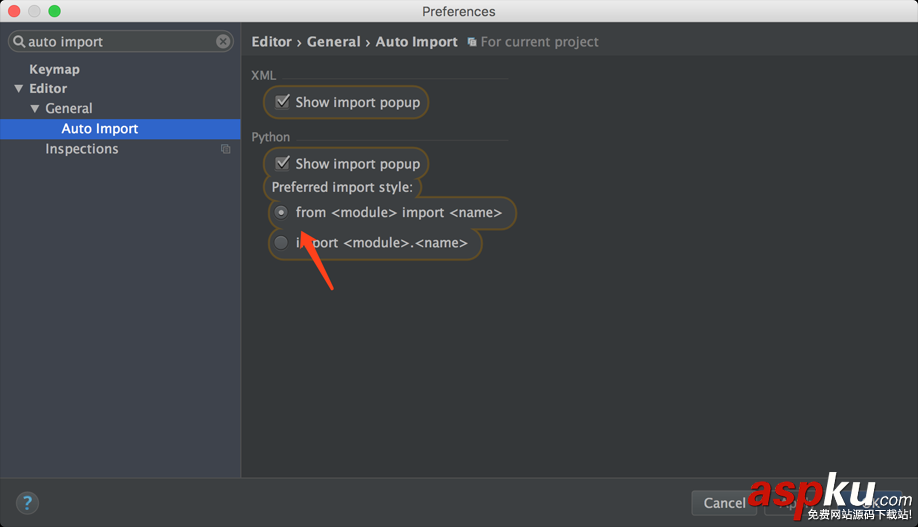Uncheck XML Show import popup

283,102
